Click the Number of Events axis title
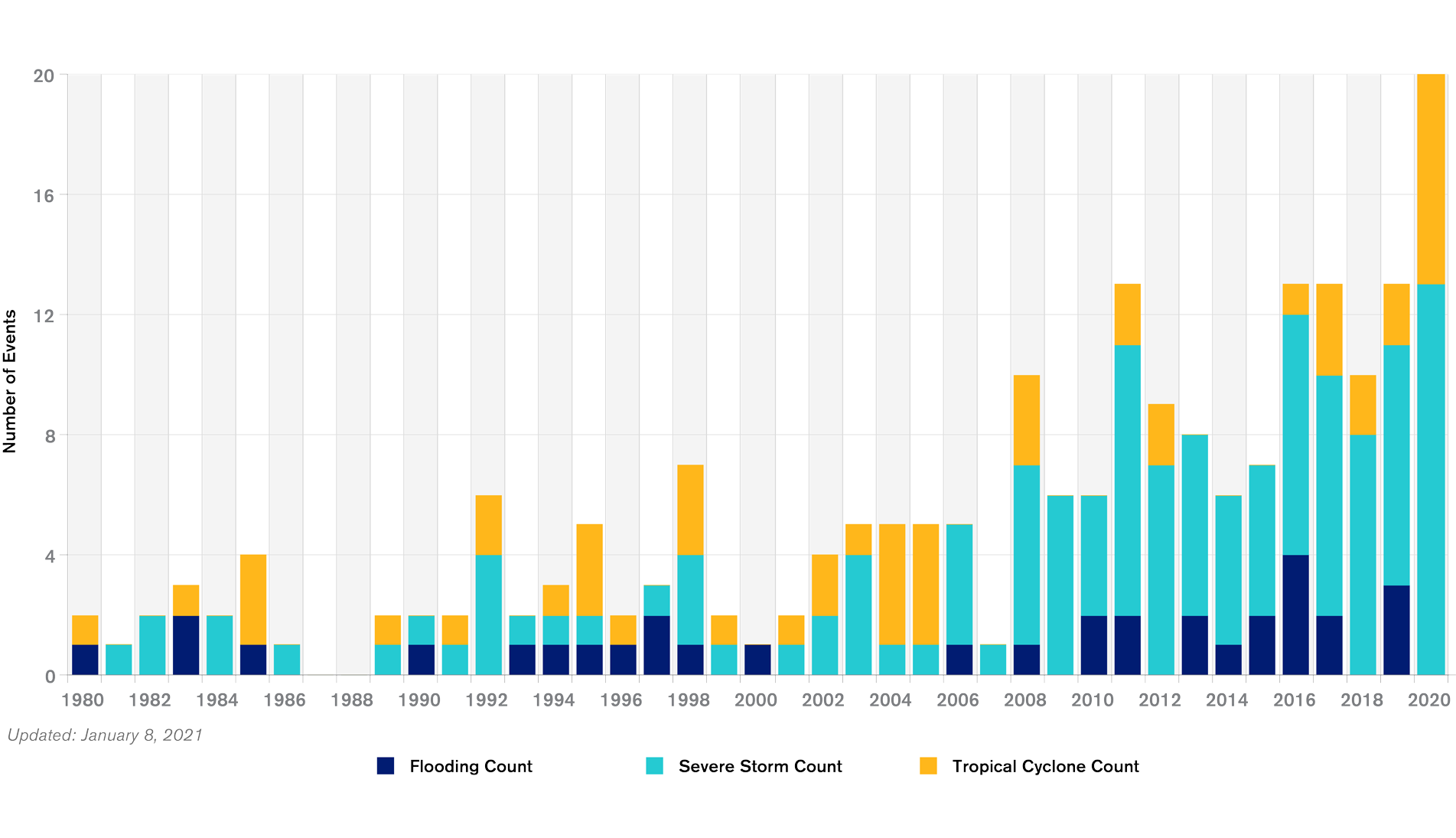 click(9, 381)
